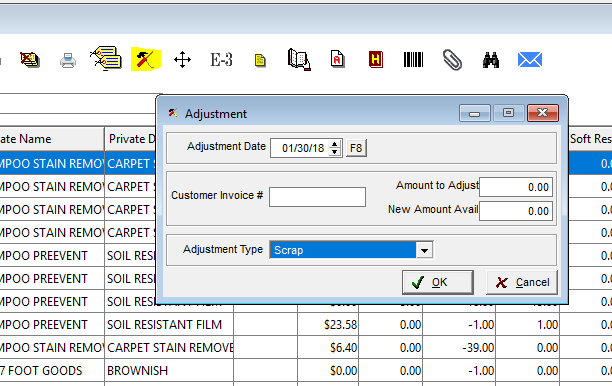Click the printer icon in toolbar
612x386 pixels.
pos(68,60)
